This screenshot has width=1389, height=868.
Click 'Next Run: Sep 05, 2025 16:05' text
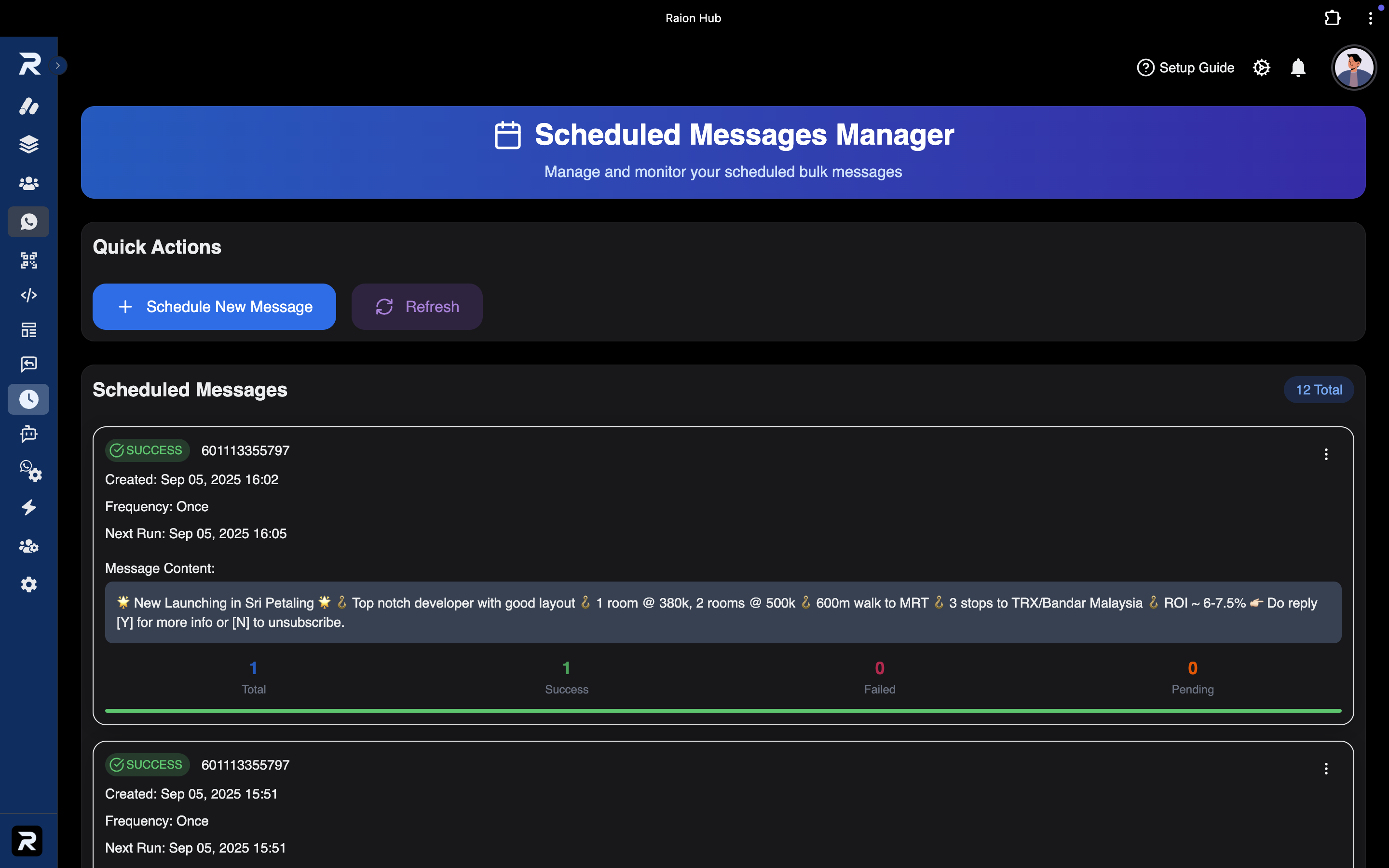pyautogui.click(x=196, y=533)
